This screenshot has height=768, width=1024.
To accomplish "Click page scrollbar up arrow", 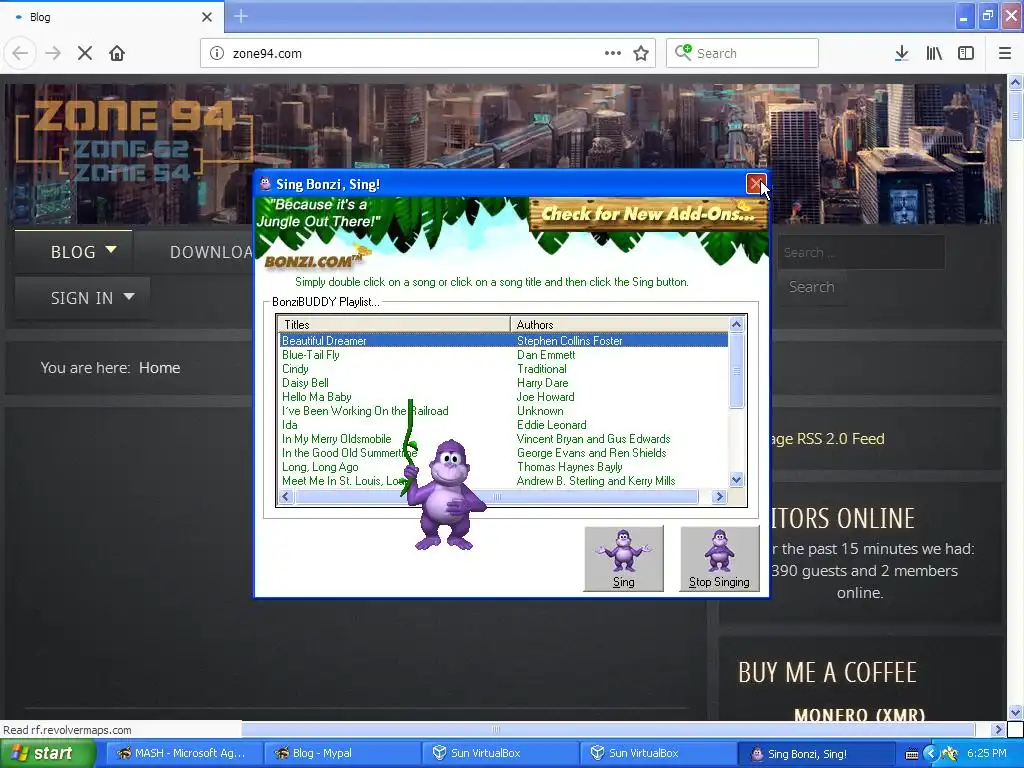I will [x=1015, y=82].
